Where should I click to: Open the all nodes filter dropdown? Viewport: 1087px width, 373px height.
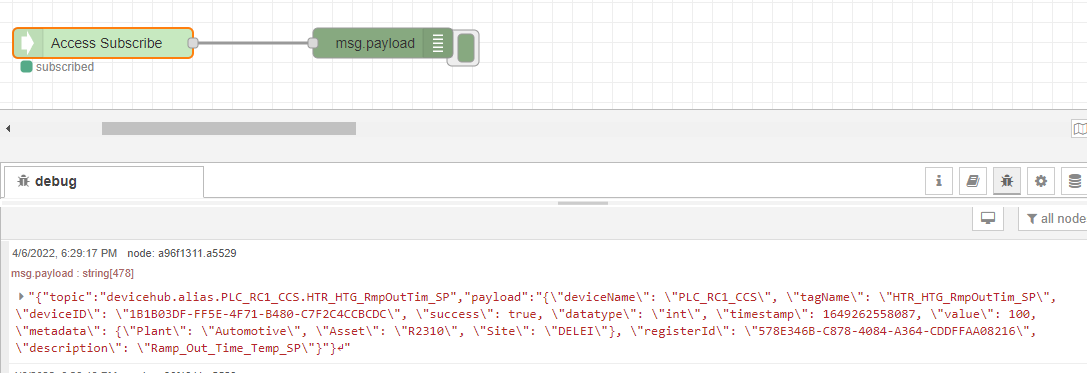pyautogui.click(x=1052, y=218)
